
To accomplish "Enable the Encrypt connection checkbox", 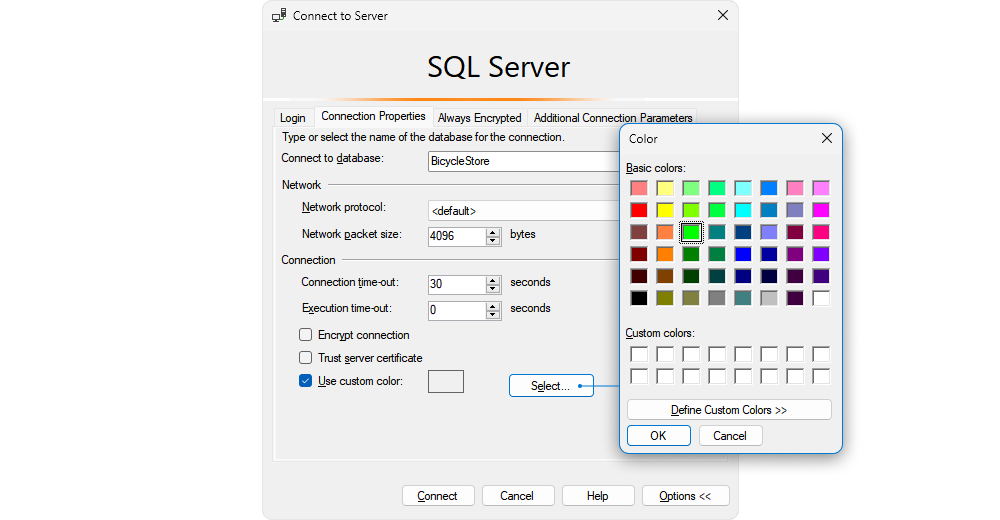I will pyautogui.click(x=305, y=335).
